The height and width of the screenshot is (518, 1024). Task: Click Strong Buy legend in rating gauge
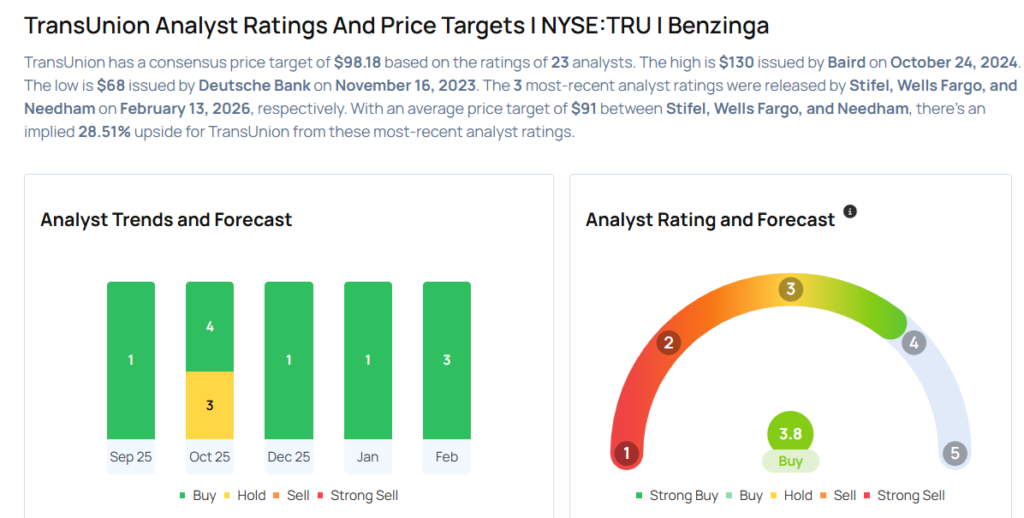pyautogui.click(x=678, y=495)
